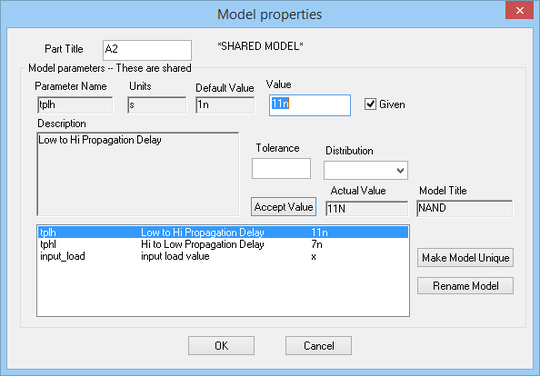Click the Description text area
540x376 pixels.
138,174
